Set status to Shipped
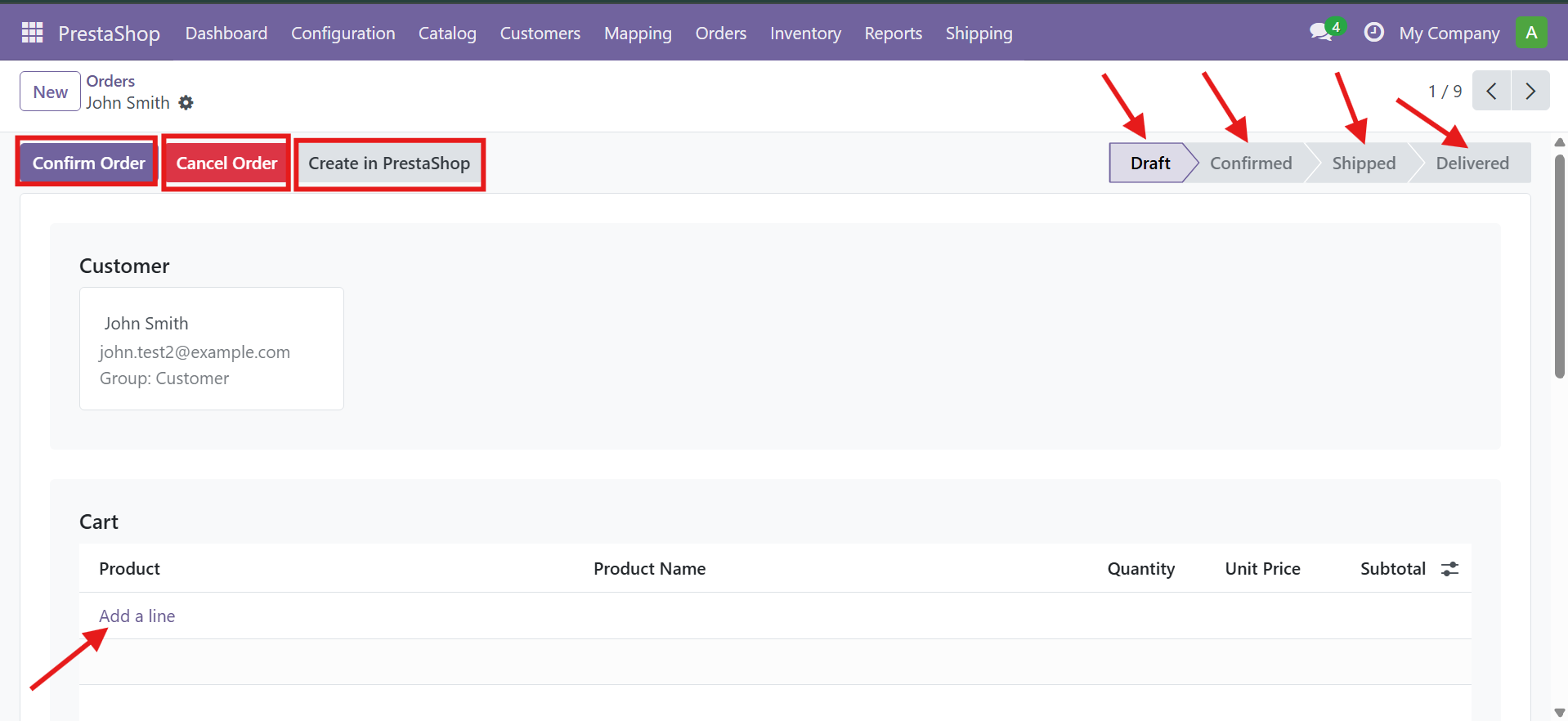Screen dimensions: 1568x721 point(1363,163)
